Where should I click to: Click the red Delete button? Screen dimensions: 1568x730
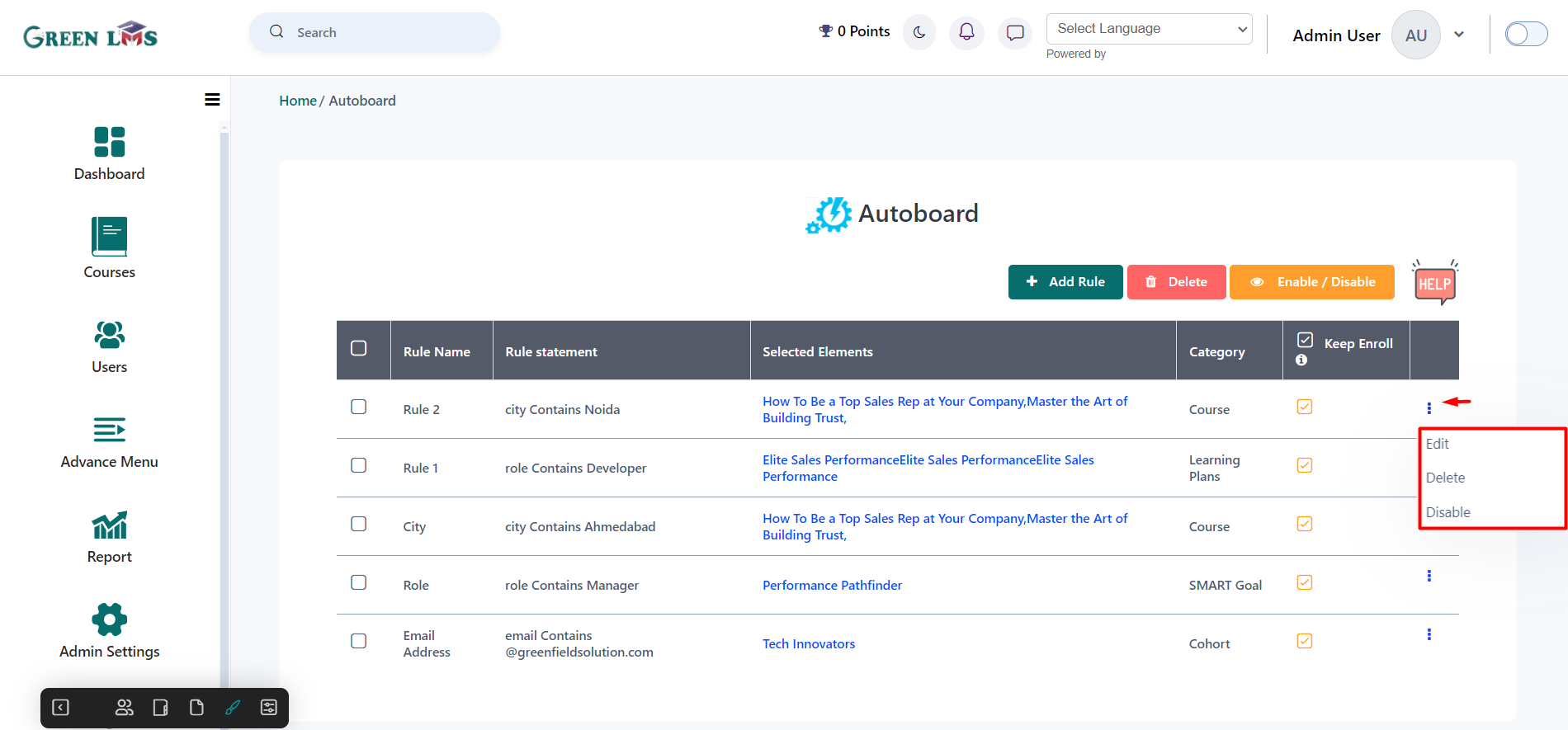[x=1177, y=282]
